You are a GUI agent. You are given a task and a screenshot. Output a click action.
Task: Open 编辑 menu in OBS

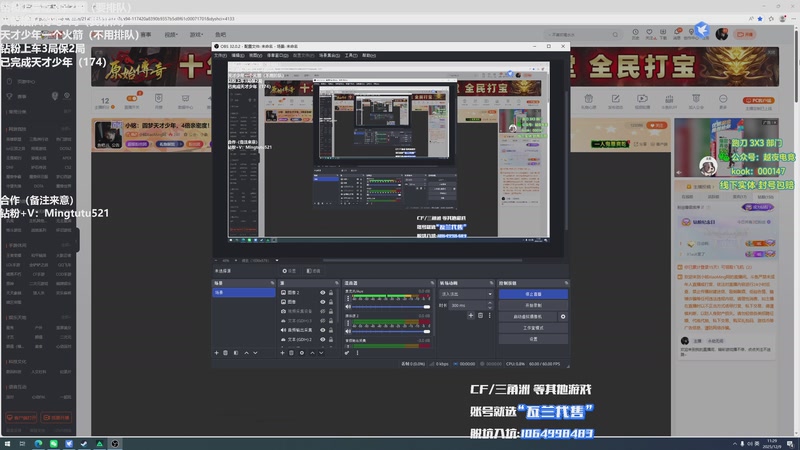click(238, 55)
